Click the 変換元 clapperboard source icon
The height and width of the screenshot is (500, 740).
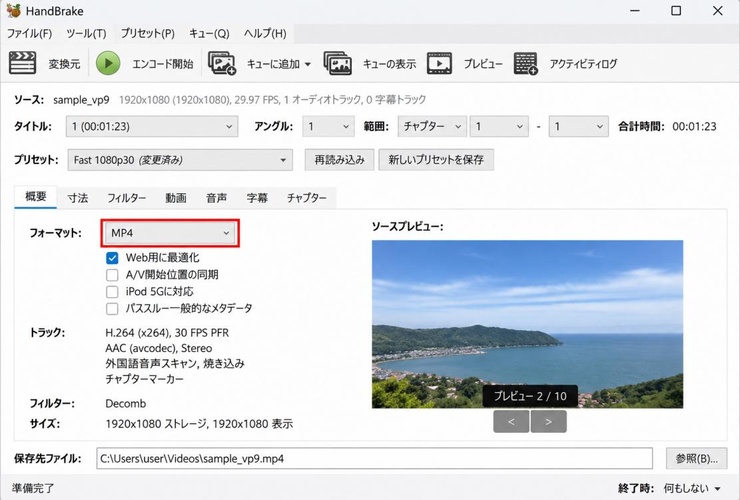point(22,63)
